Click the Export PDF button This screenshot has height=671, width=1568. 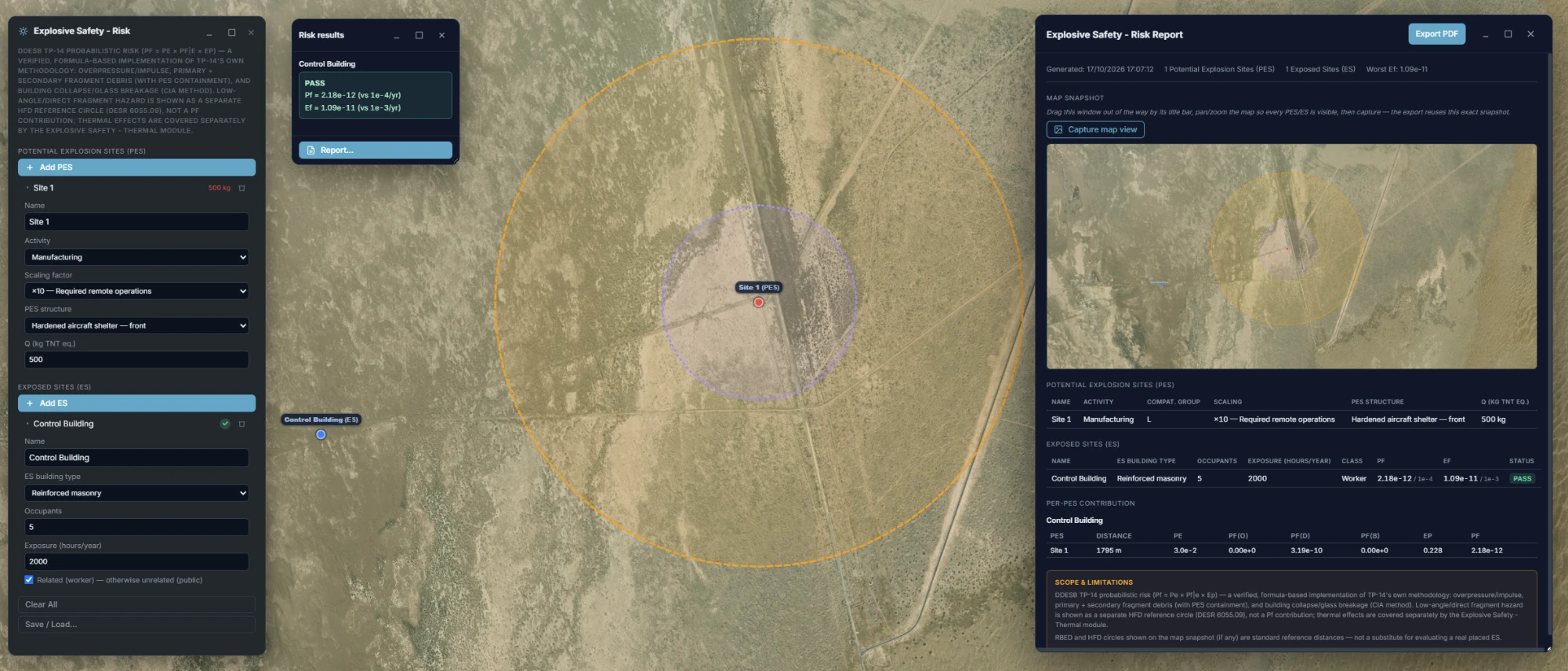pyautogui.click(x=1436, y=34)
